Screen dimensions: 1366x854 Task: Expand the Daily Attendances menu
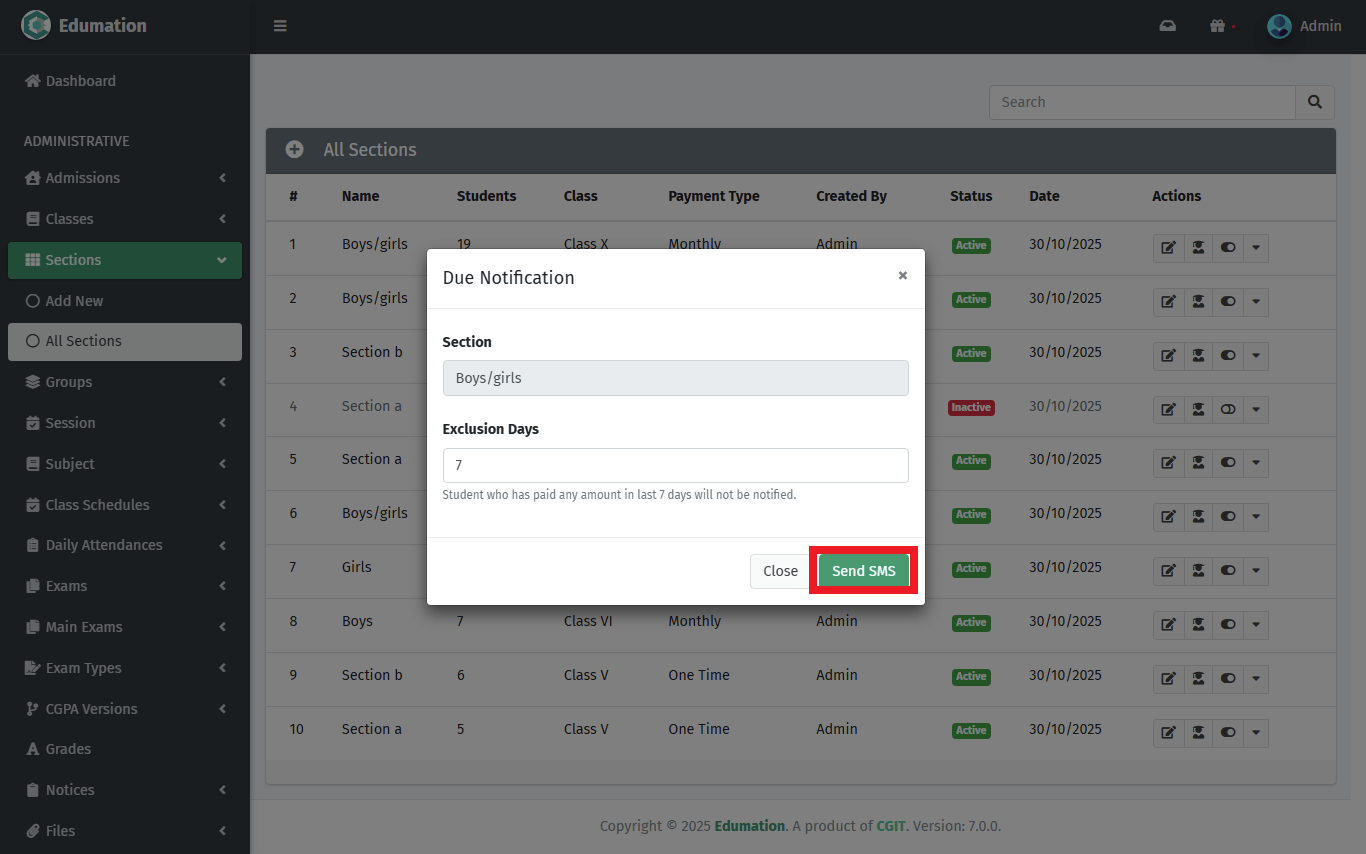point(125,545)
